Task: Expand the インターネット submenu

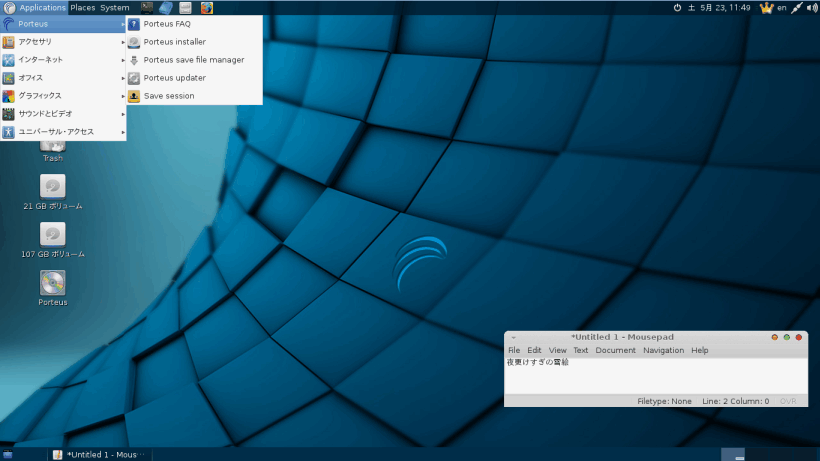Action: pyautogui.click(x=63, y=60)
